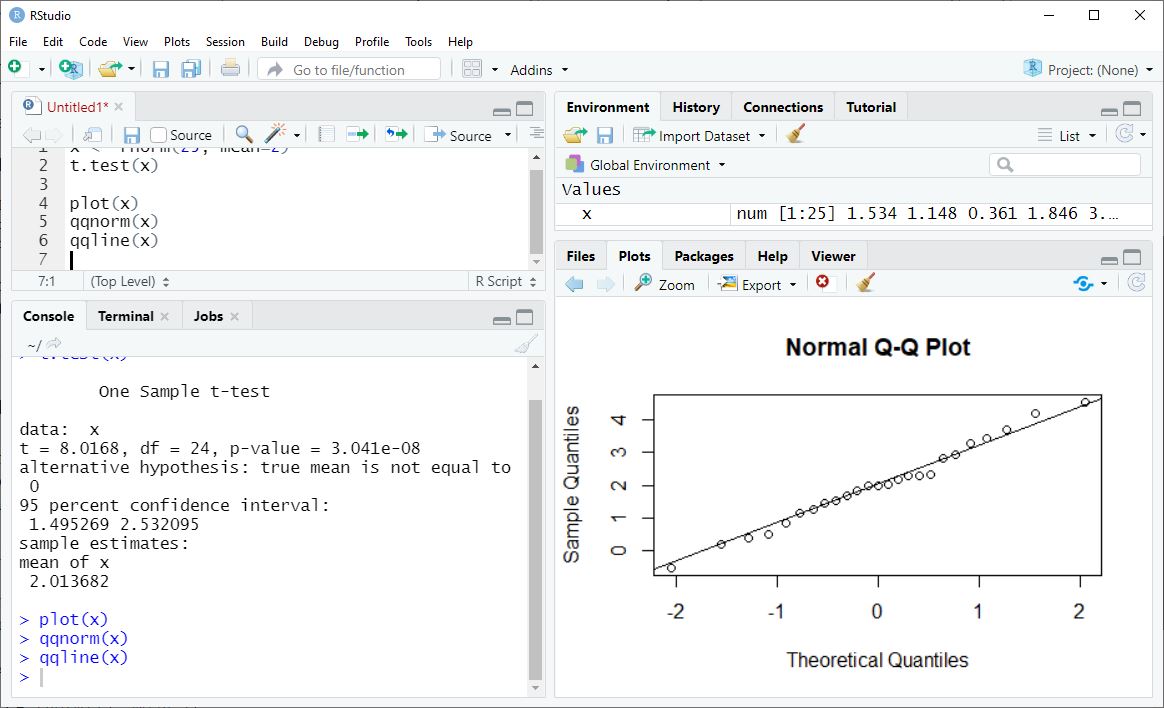
Task: Click the Zoom plot button
Action: (665, 284)
